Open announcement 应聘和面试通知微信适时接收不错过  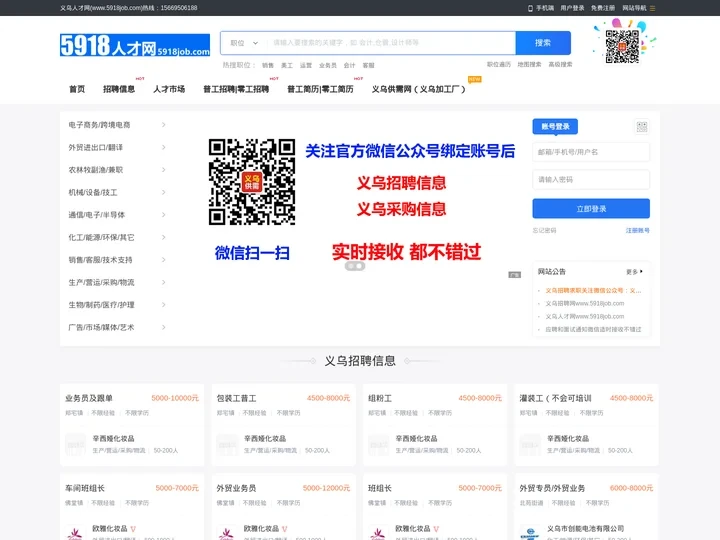pyautogui.click(x=593, y=329)
